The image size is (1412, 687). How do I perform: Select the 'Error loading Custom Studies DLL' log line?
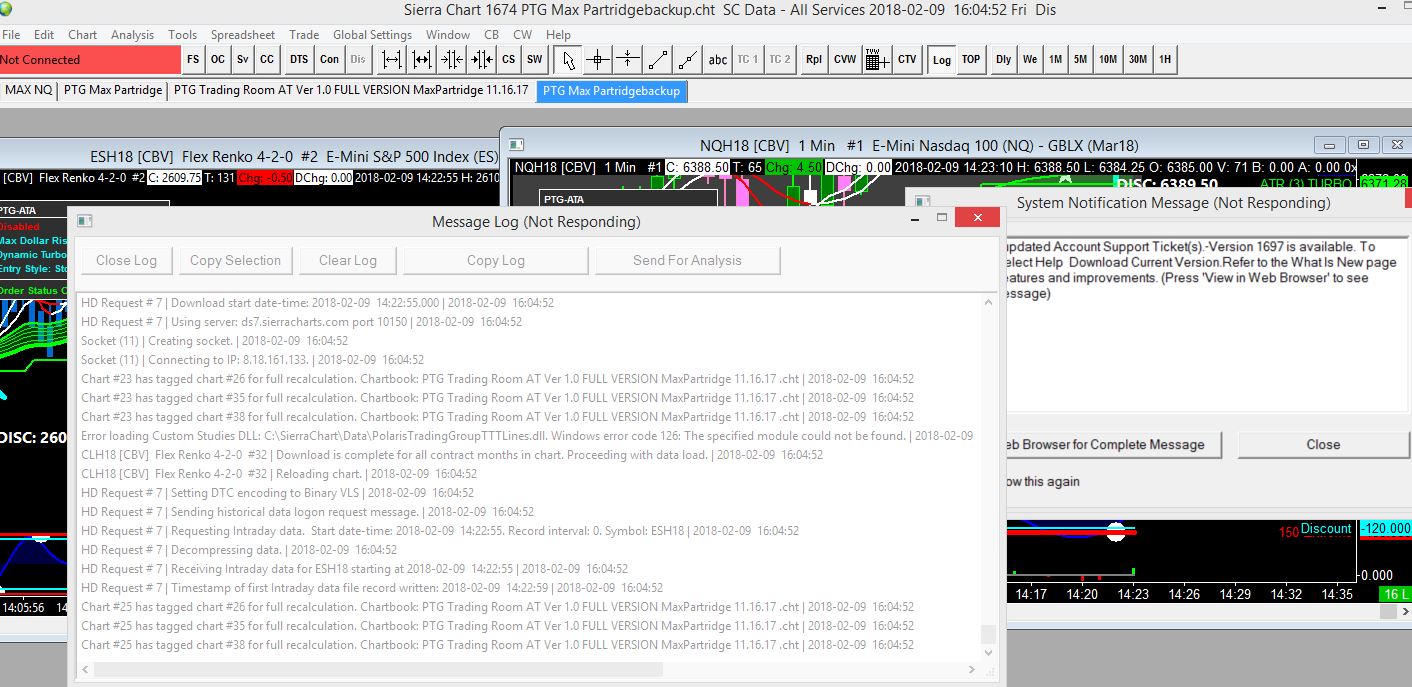click(x=527, y=436)
